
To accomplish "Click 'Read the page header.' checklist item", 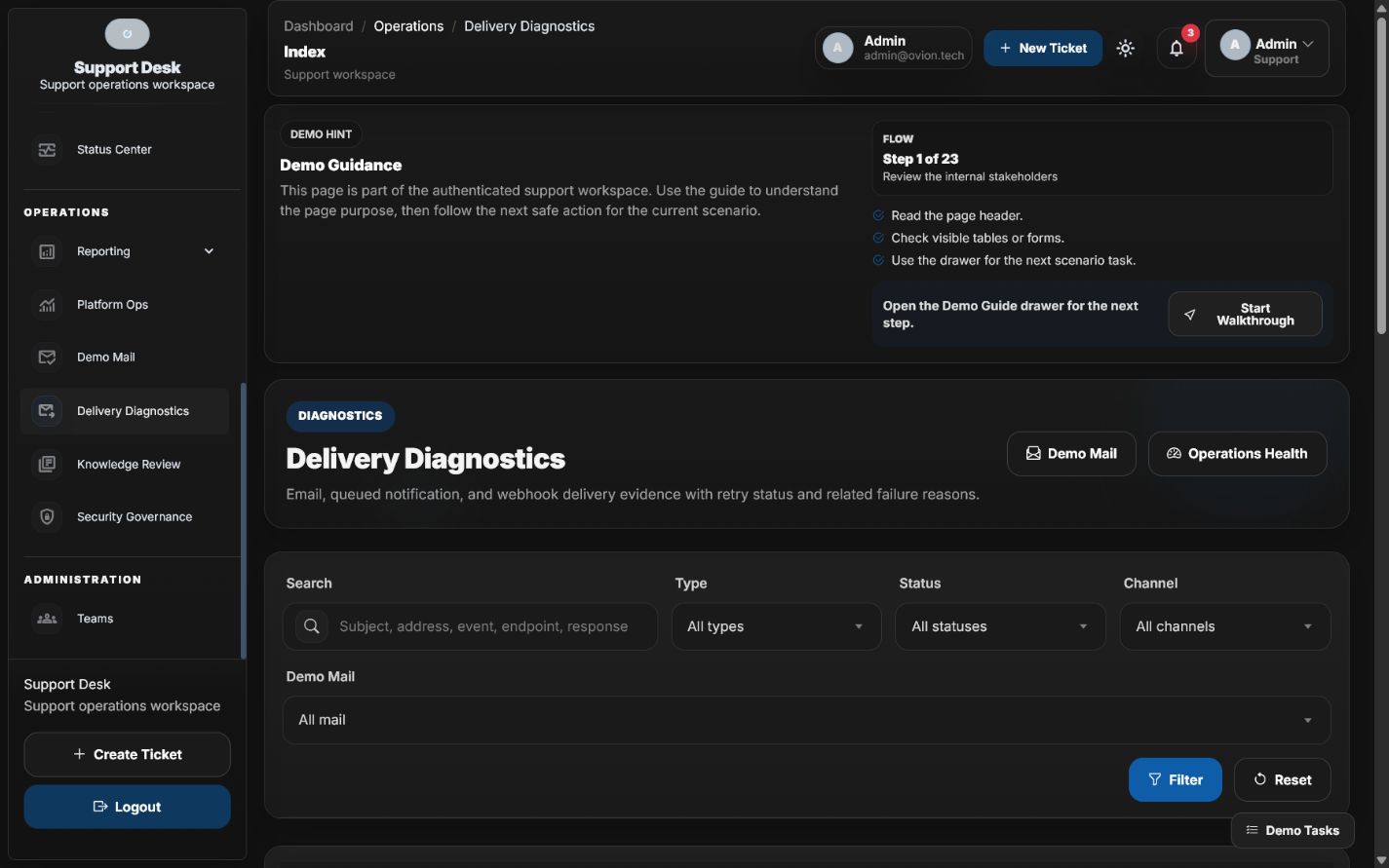I will (956, 215).
